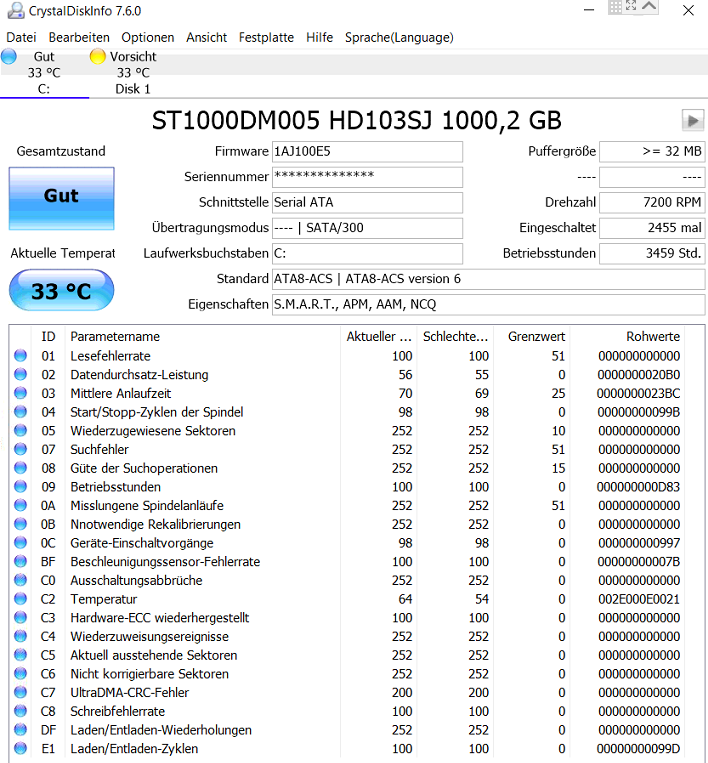The height and width of the screenshot is (763, 708).
Task: Click status icon for Lesefehlerrate row
Action: tap(20, 356)
